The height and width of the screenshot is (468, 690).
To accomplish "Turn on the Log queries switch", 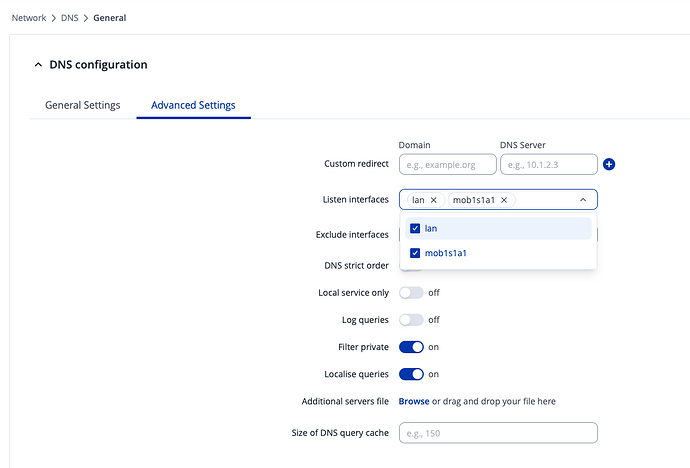I will click(x=411, y=320).
